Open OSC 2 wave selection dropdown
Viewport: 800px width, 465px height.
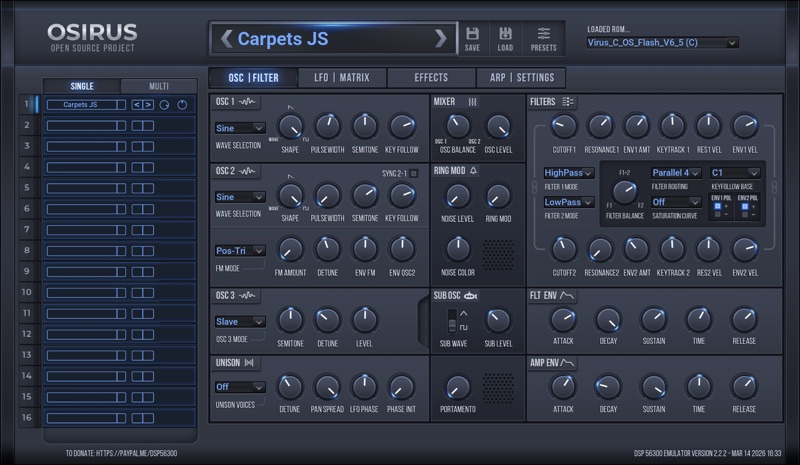coord(239,197)
